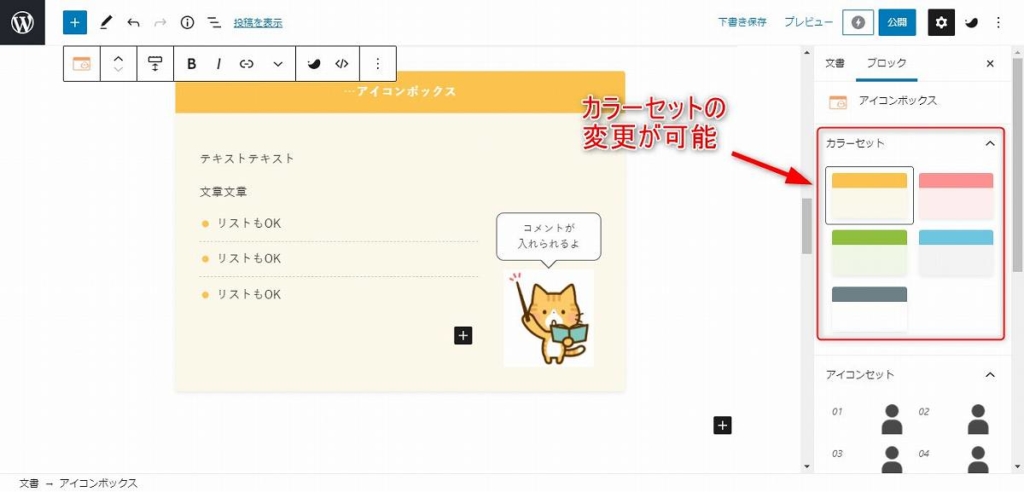Viewport: 1024px width, 492px height.
Task: Open the list view outline icon
Action: 214,23
